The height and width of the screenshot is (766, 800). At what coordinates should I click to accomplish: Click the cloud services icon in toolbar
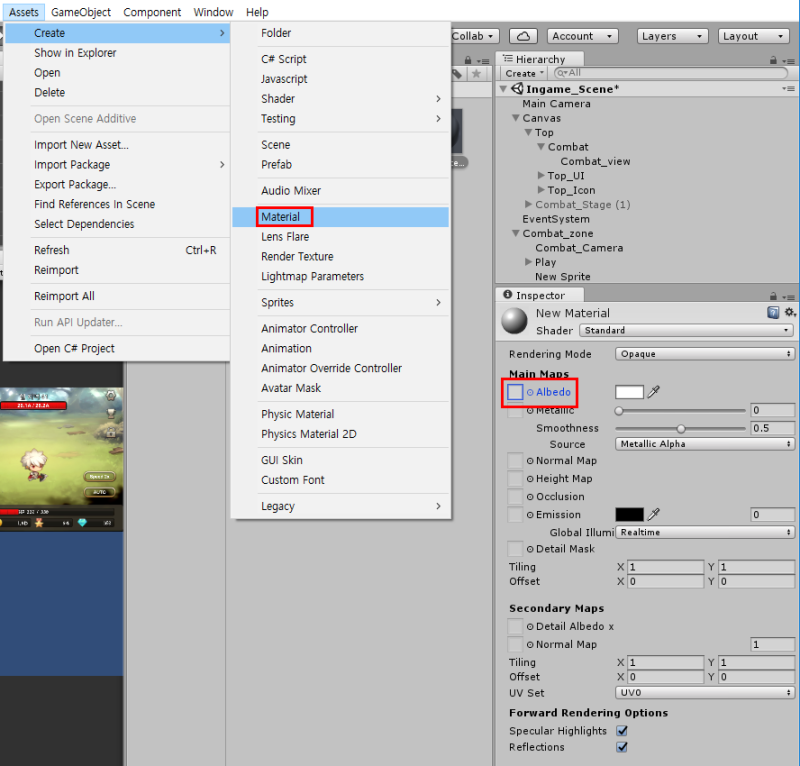tap(524, 35)
